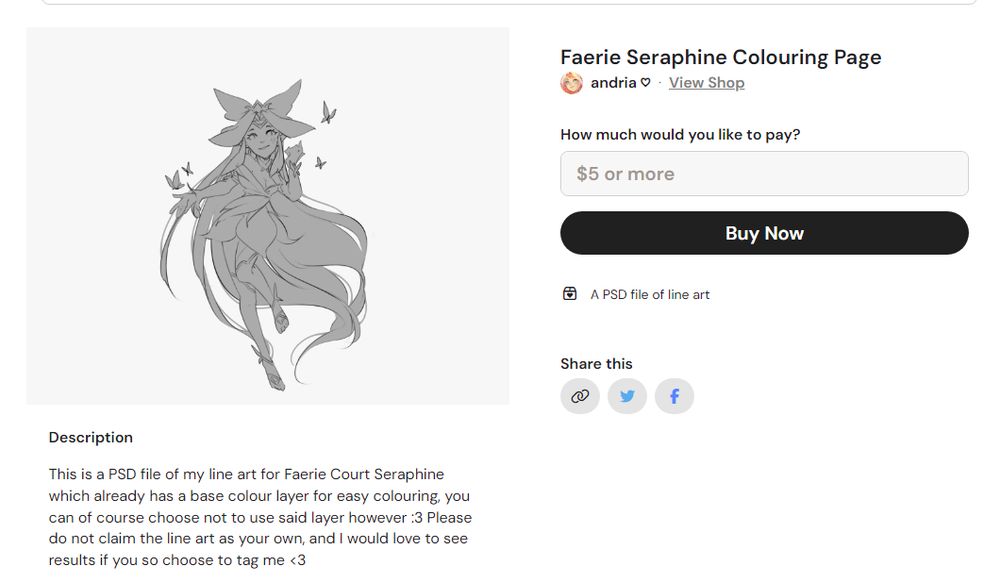Click 'How much would you like to pay?' label
Screen dimensions: 1000x582
pos(680,134)
